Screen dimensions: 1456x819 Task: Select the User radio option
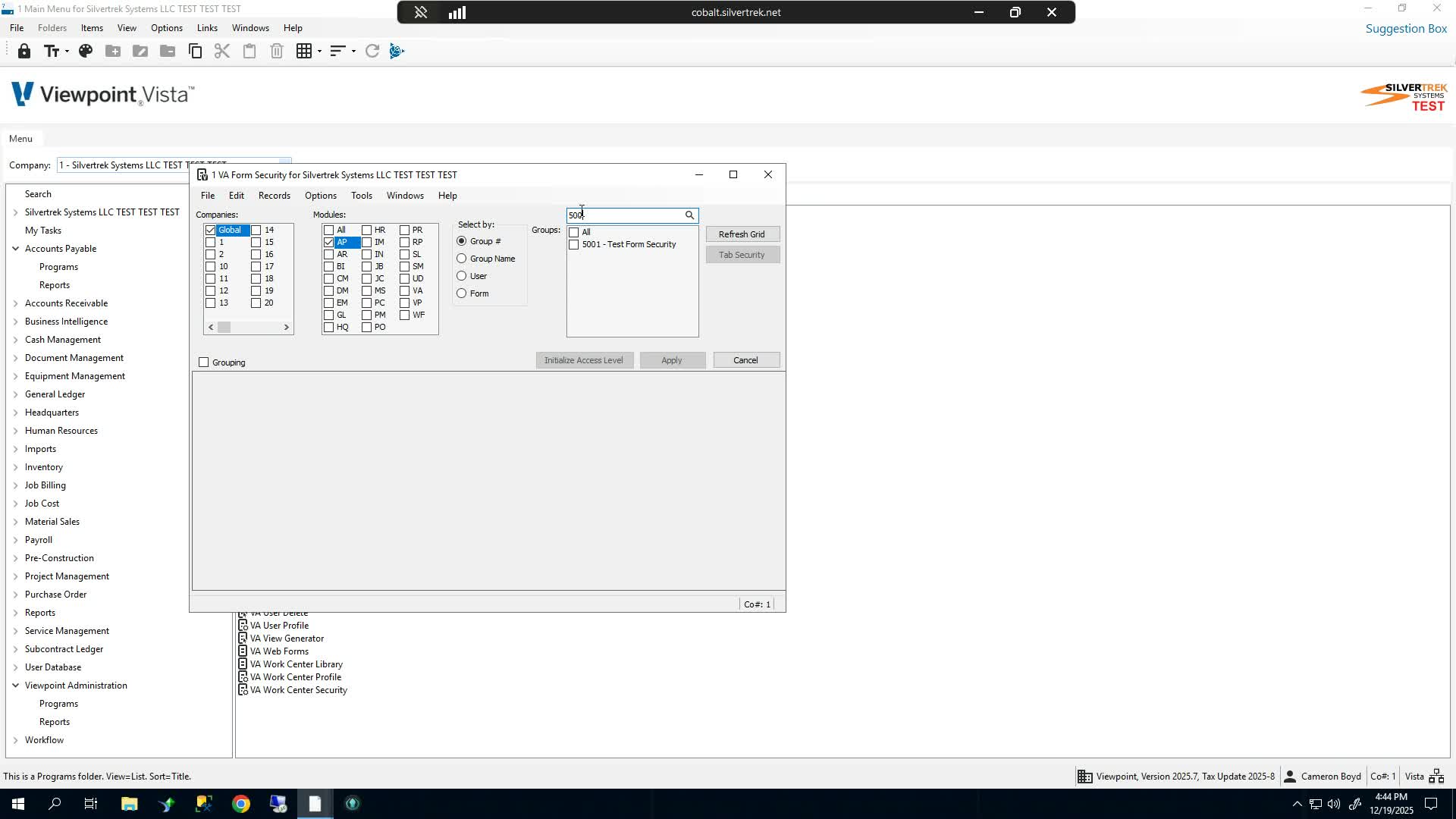[x=462, y=276]
